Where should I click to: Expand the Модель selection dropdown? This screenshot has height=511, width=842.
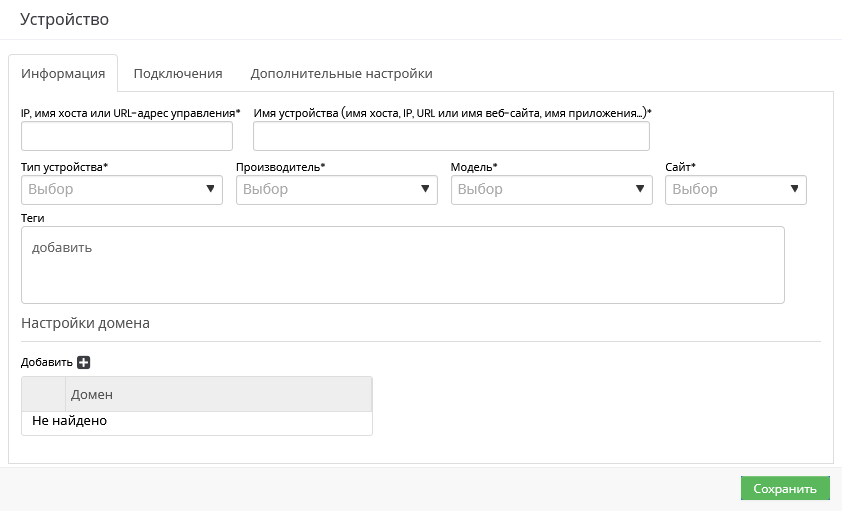(x=552, y=189)
